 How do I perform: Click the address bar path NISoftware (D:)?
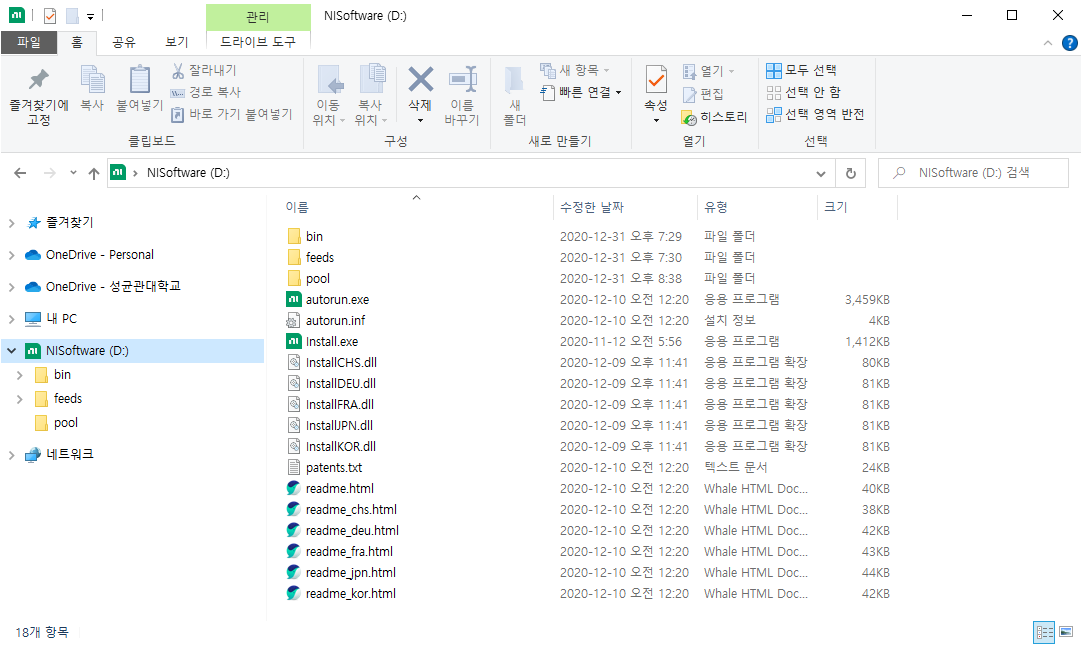point(188,173)
